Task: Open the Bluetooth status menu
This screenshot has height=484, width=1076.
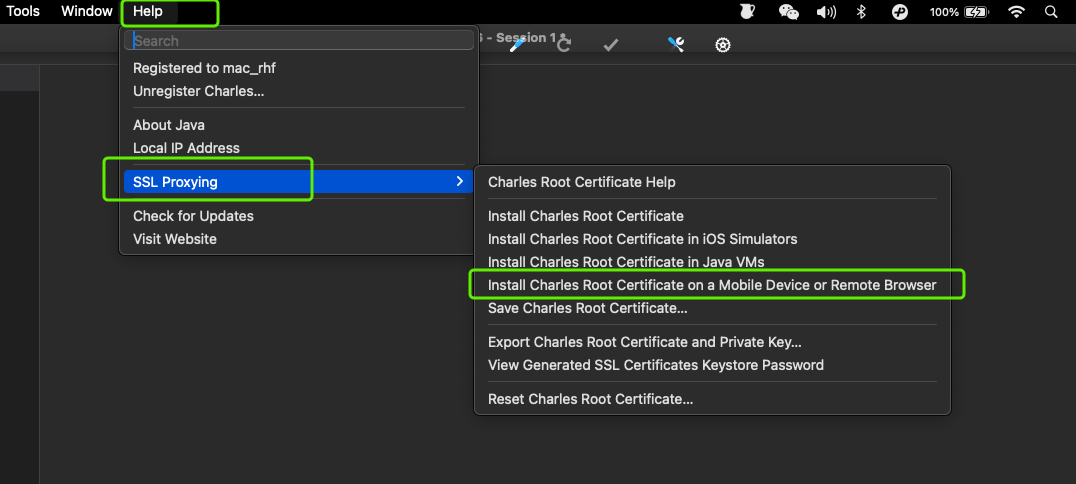Action: click(x=863, y=11)
